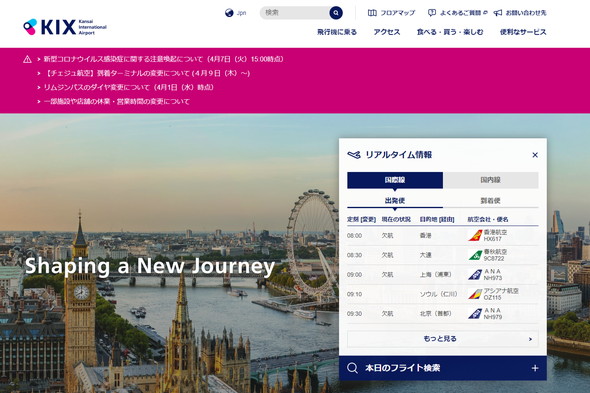Click the ANA NH973 airline logo icon

[475, 275]
